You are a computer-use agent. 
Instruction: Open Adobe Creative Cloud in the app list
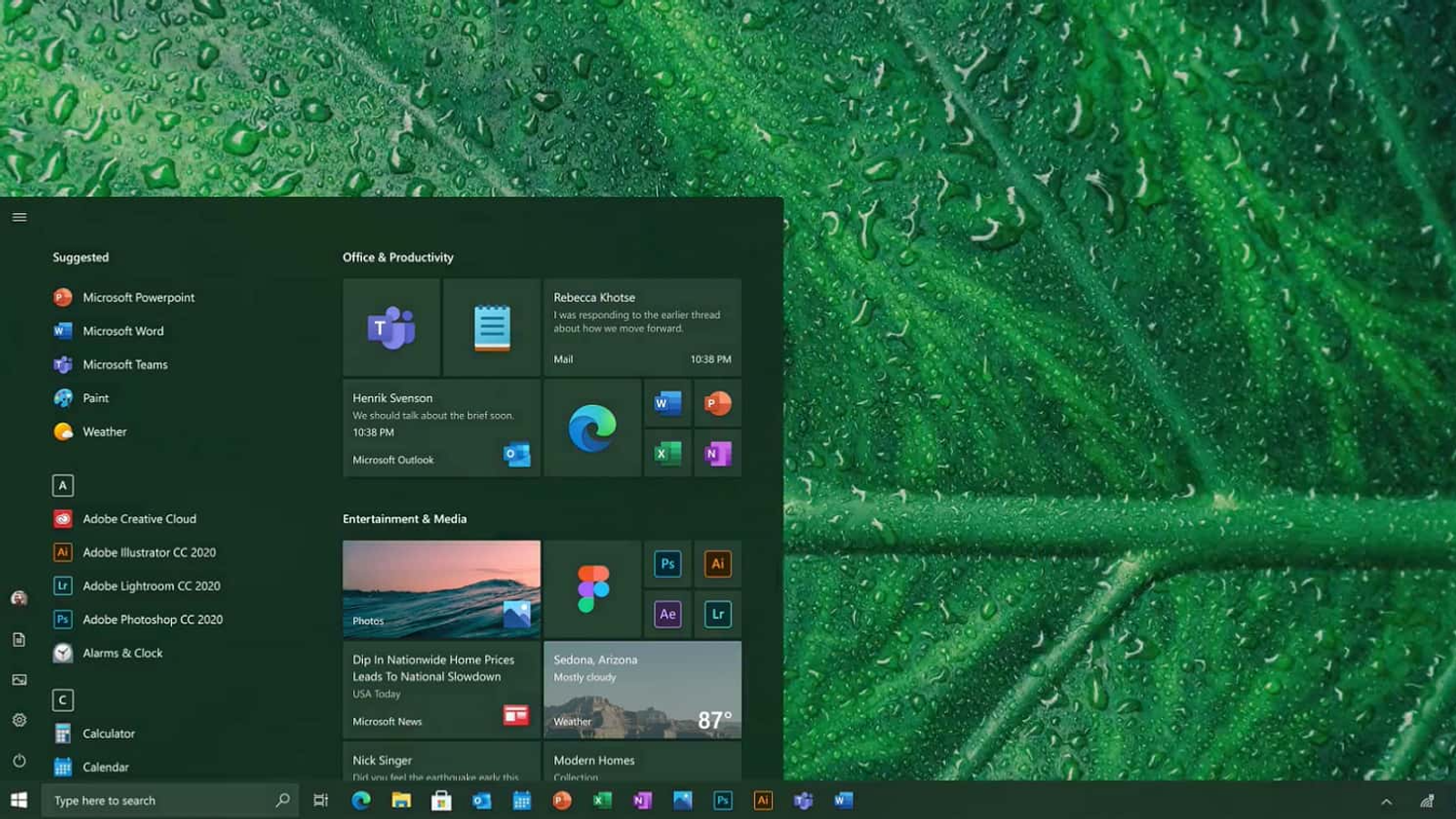[125, 519]
